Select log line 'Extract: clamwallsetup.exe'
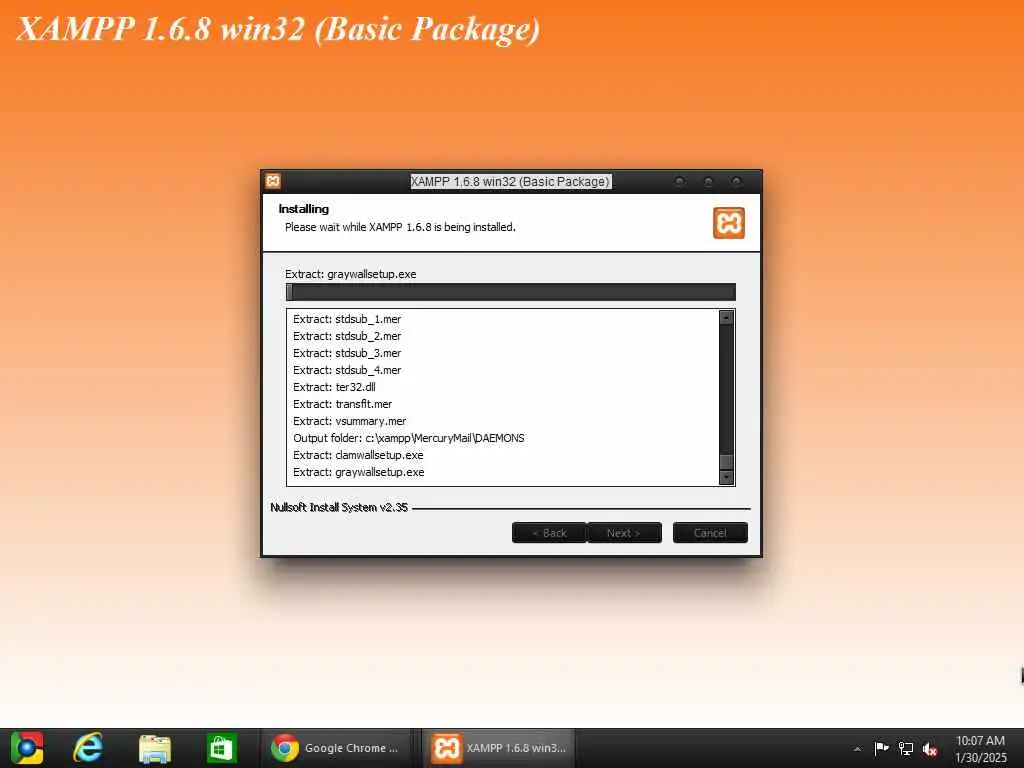The height and width of the screenshot is (768, 1024). tap(358, 455)
